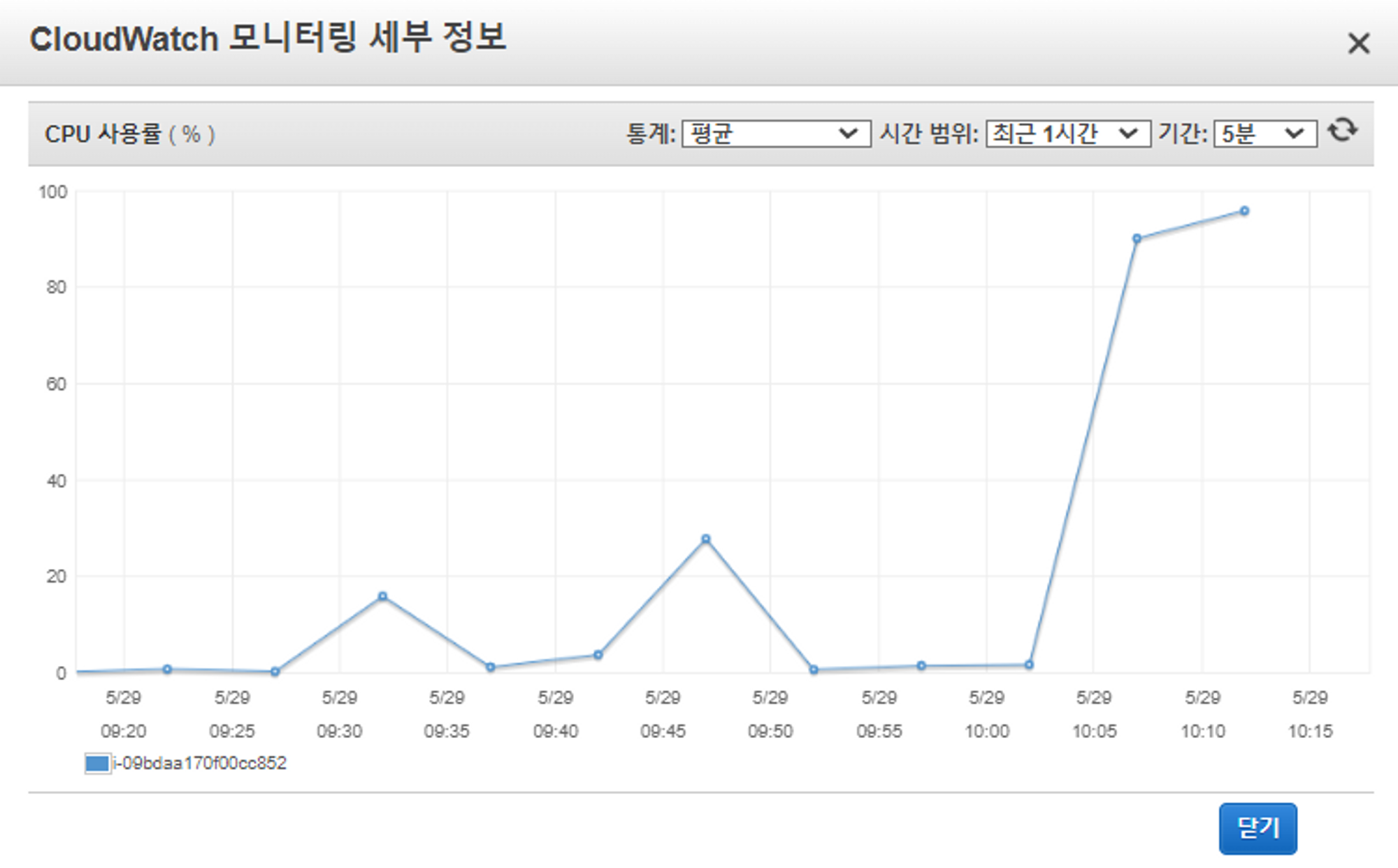Select the data point just after 09:35 near 1%
The image size is (1398, 868).
tap(490, 667)
